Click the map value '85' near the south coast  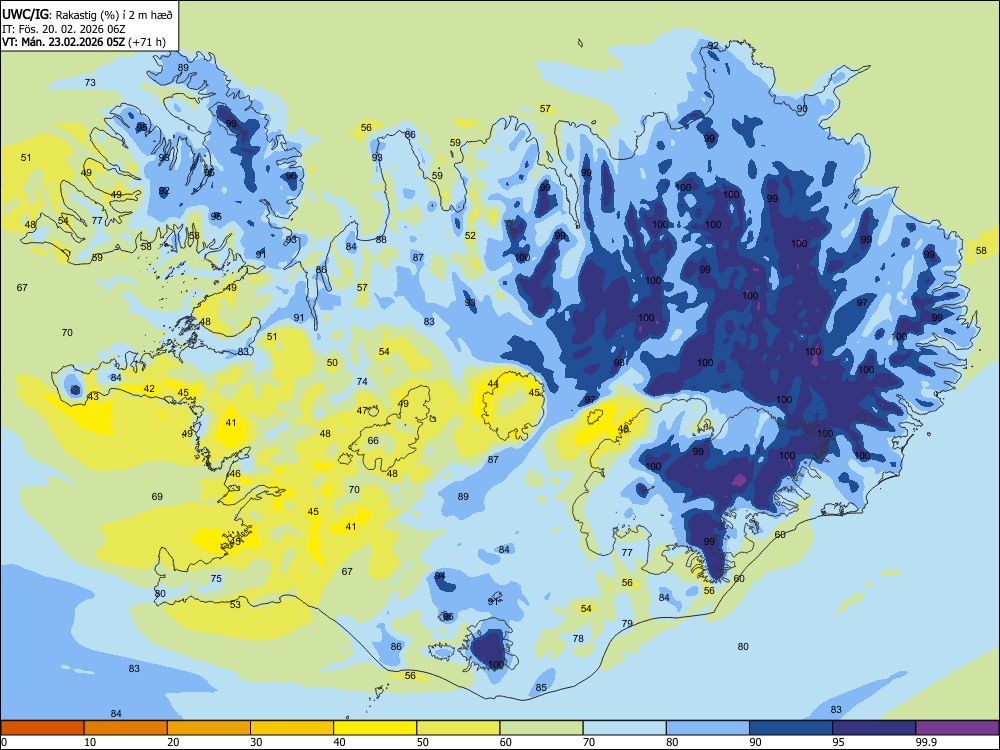(541, 688)
